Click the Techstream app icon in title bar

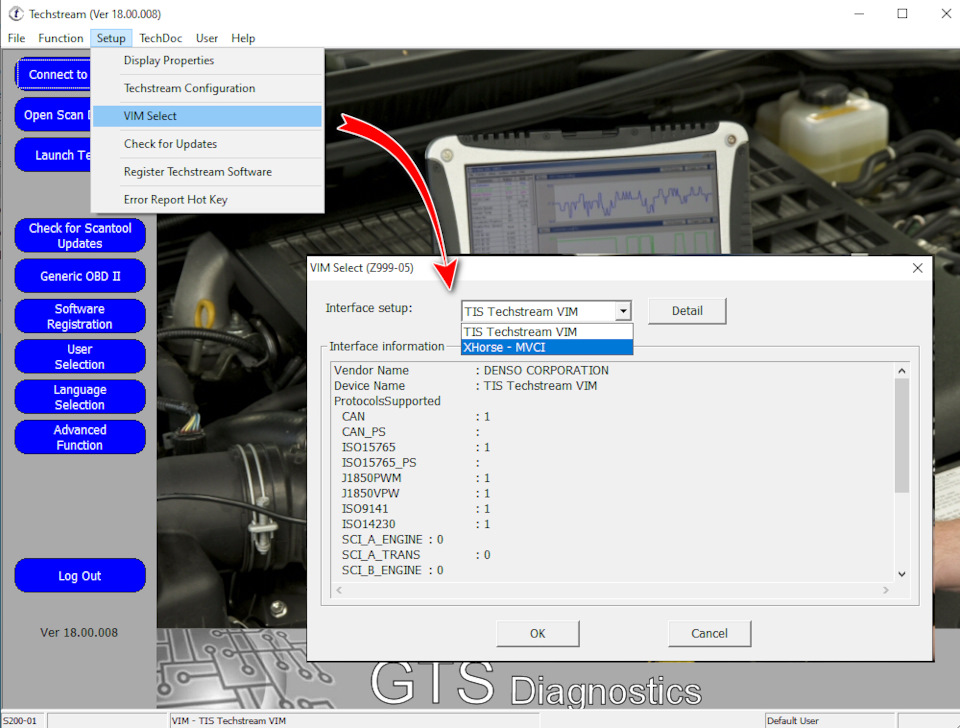[15, 13]
